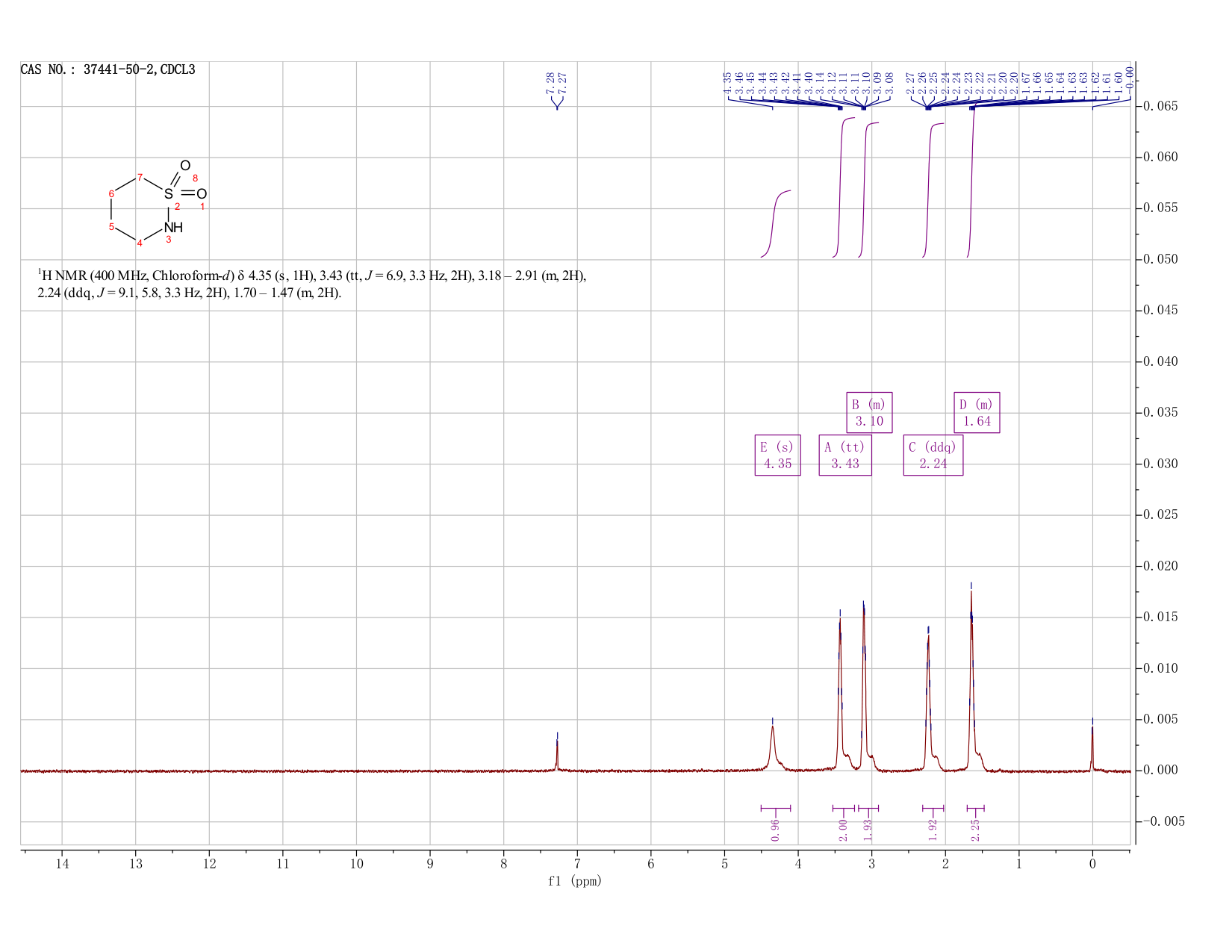Select the A (tt) 3.43 multiplet box
Screen dimensions: 1232x952
tap(845, 455)
